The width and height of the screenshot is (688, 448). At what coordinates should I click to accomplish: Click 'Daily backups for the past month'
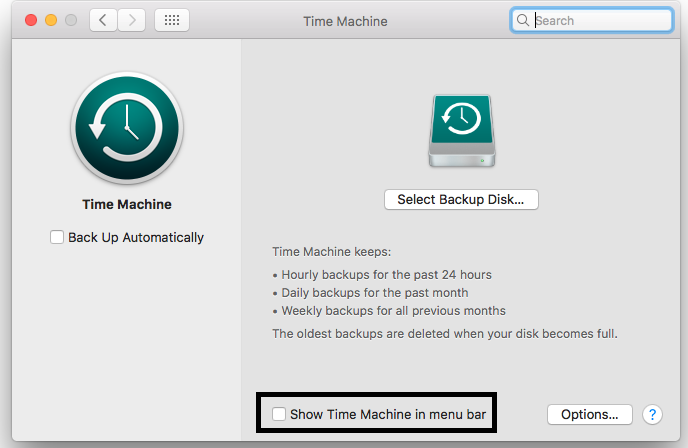tap(375, 293)
